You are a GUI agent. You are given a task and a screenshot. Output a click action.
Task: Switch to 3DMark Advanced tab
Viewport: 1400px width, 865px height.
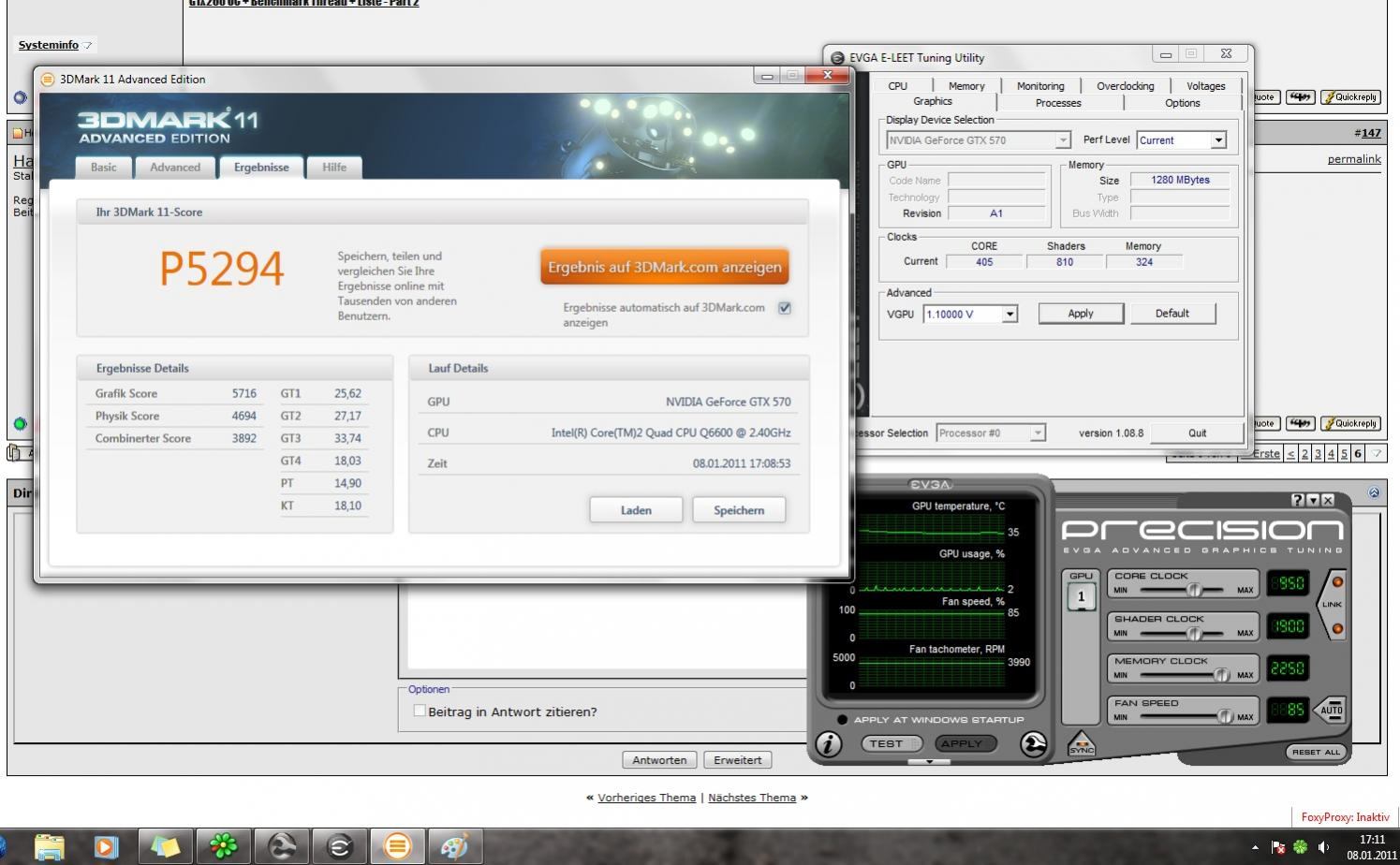pyautogui.click(x=175, y=168)
